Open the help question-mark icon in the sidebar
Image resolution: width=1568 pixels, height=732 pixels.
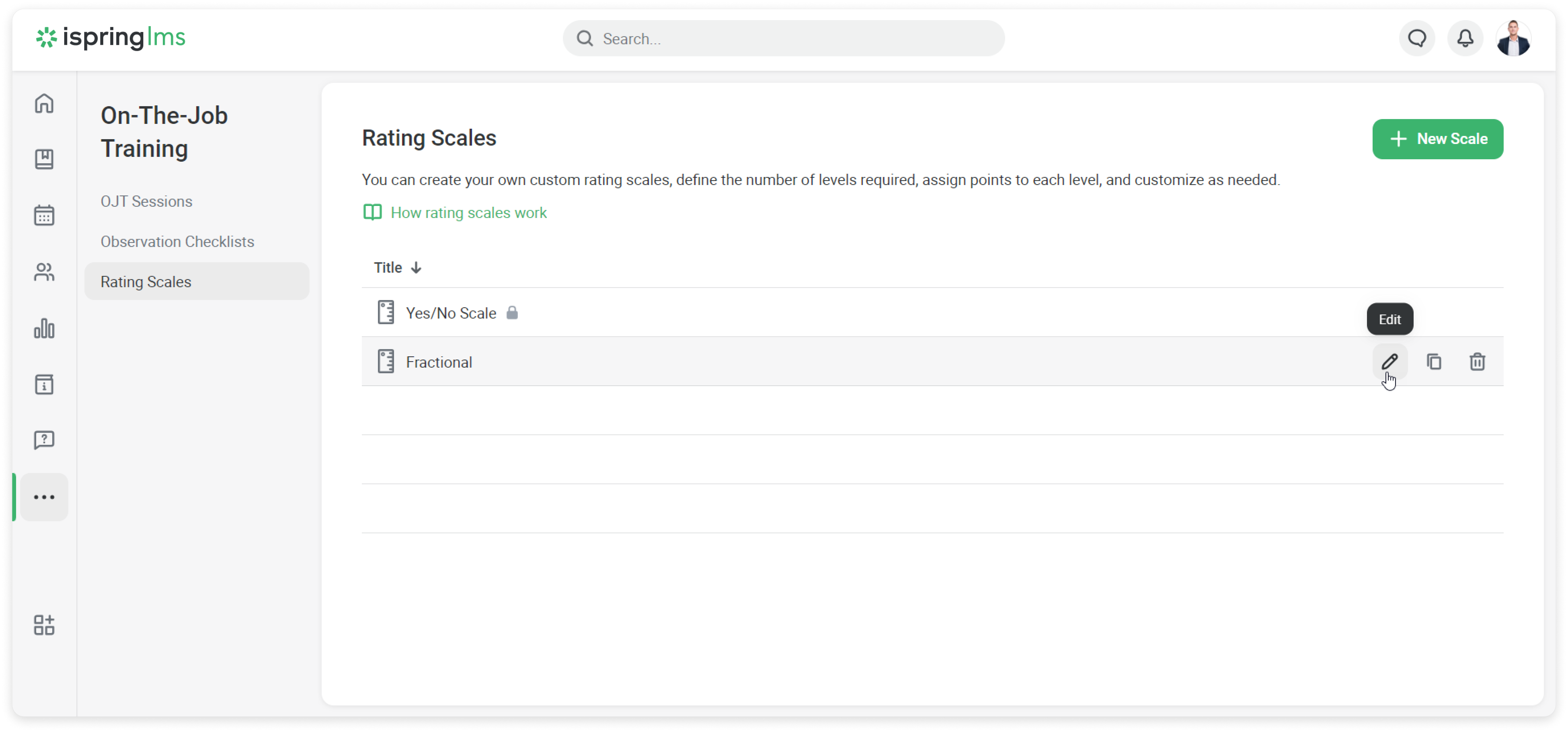coord(44,440)
